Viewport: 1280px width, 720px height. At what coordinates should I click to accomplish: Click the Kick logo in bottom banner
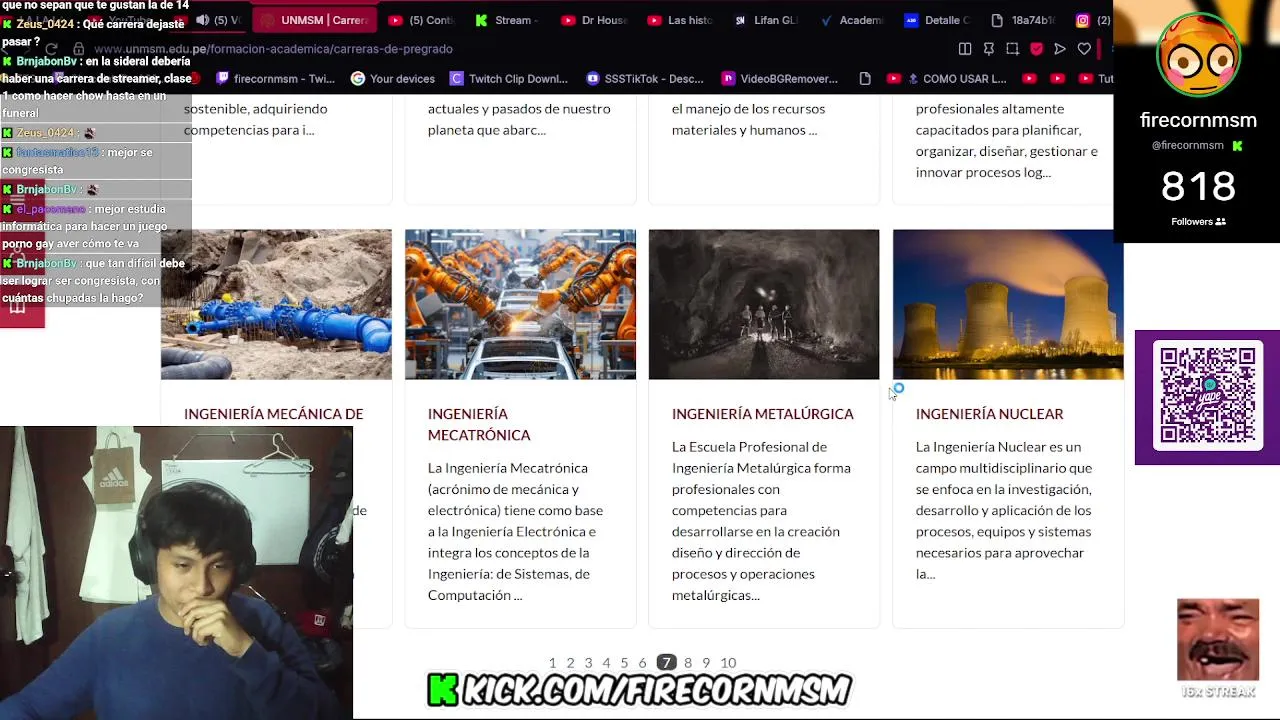pos(443,689)
